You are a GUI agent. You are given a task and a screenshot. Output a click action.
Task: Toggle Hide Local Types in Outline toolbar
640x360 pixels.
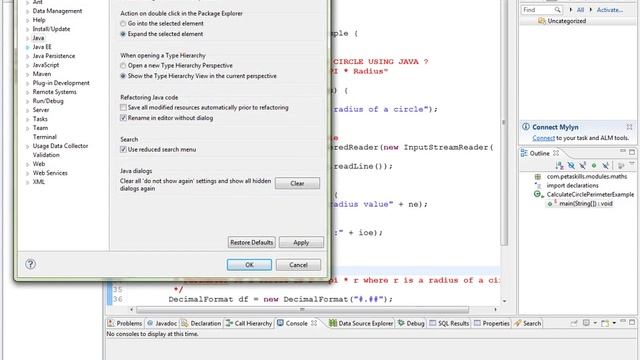click(x=606, y=165)
